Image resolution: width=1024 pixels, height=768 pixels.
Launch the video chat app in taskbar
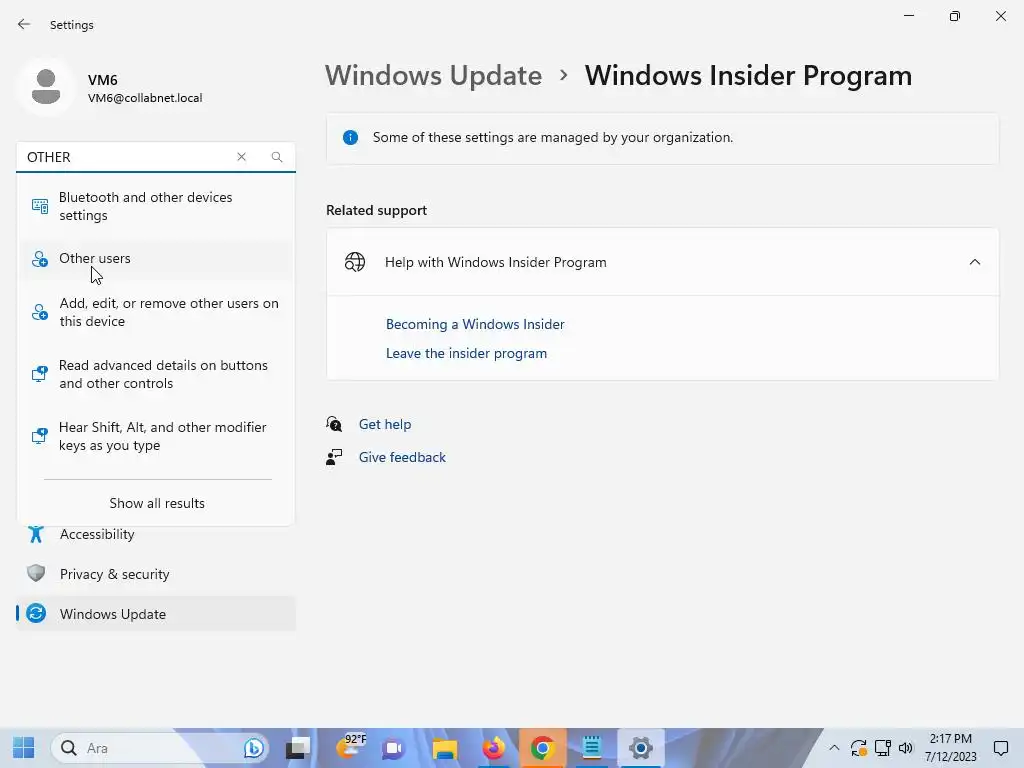[394, 748]
